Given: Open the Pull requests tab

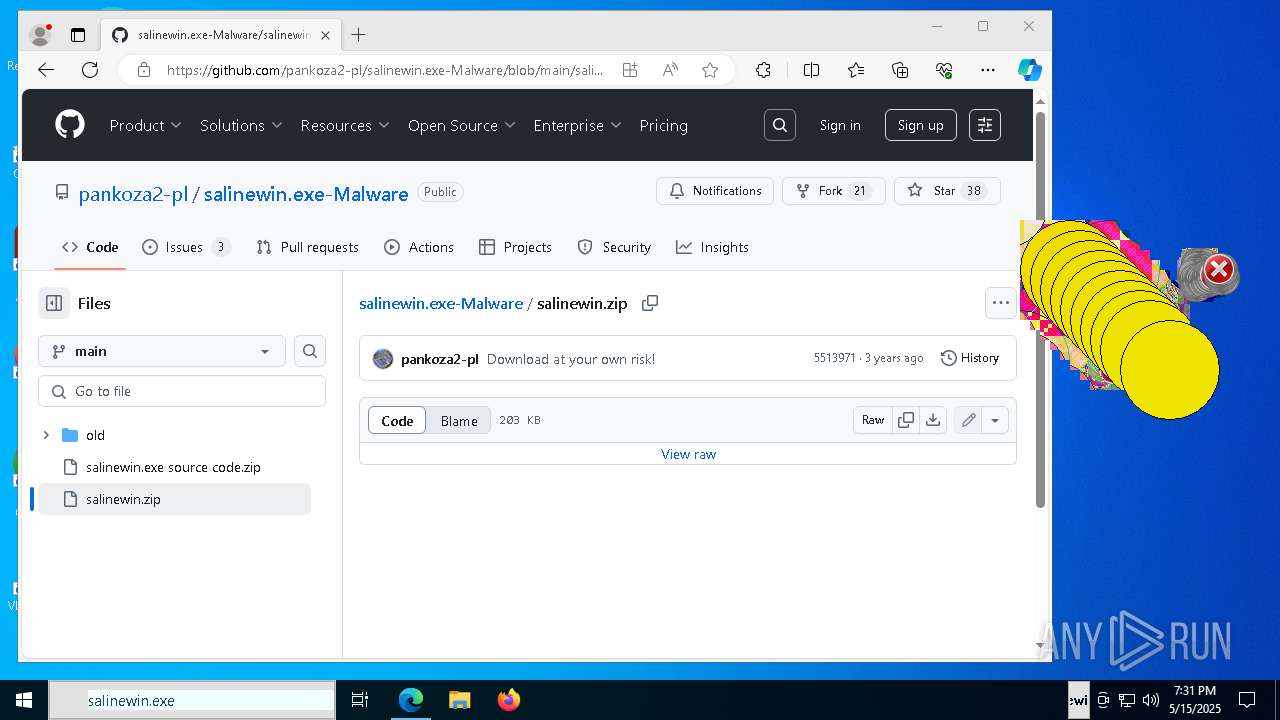Looking at the screenshot, I should pyautogui.click(x=307, y=247).
